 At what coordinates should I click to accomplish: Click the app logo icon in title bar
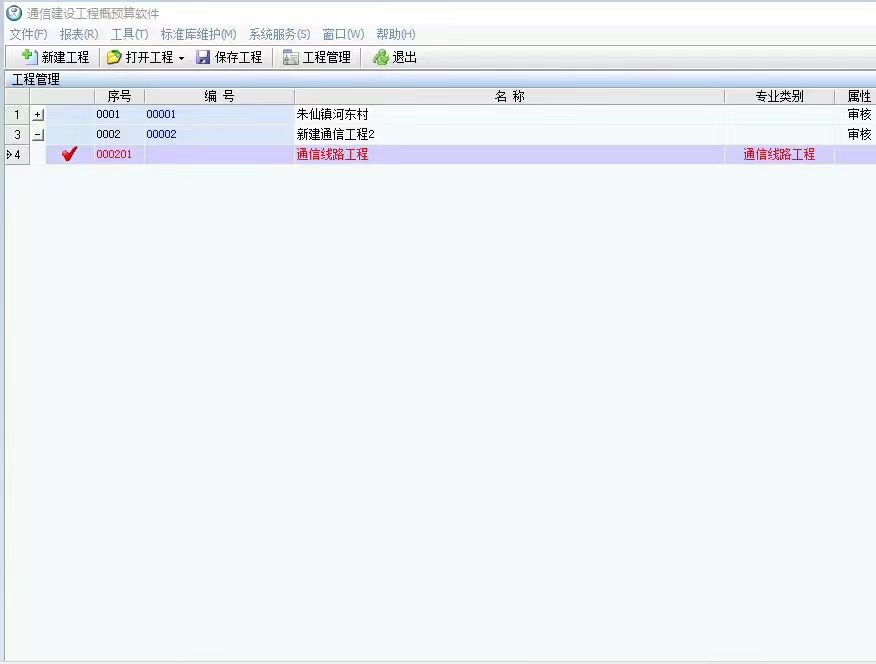click(14, 13)
